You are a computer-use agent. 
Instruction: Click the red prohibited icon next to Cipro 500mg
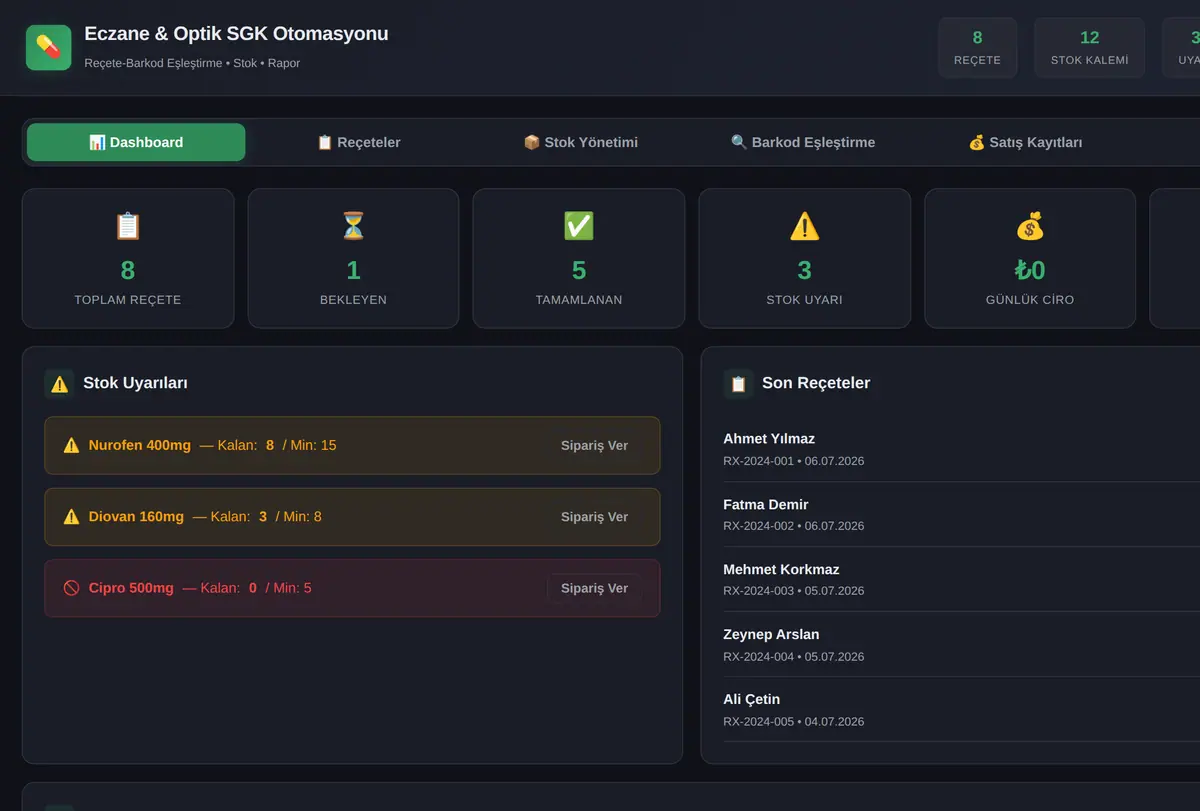[x=71, y=588]
